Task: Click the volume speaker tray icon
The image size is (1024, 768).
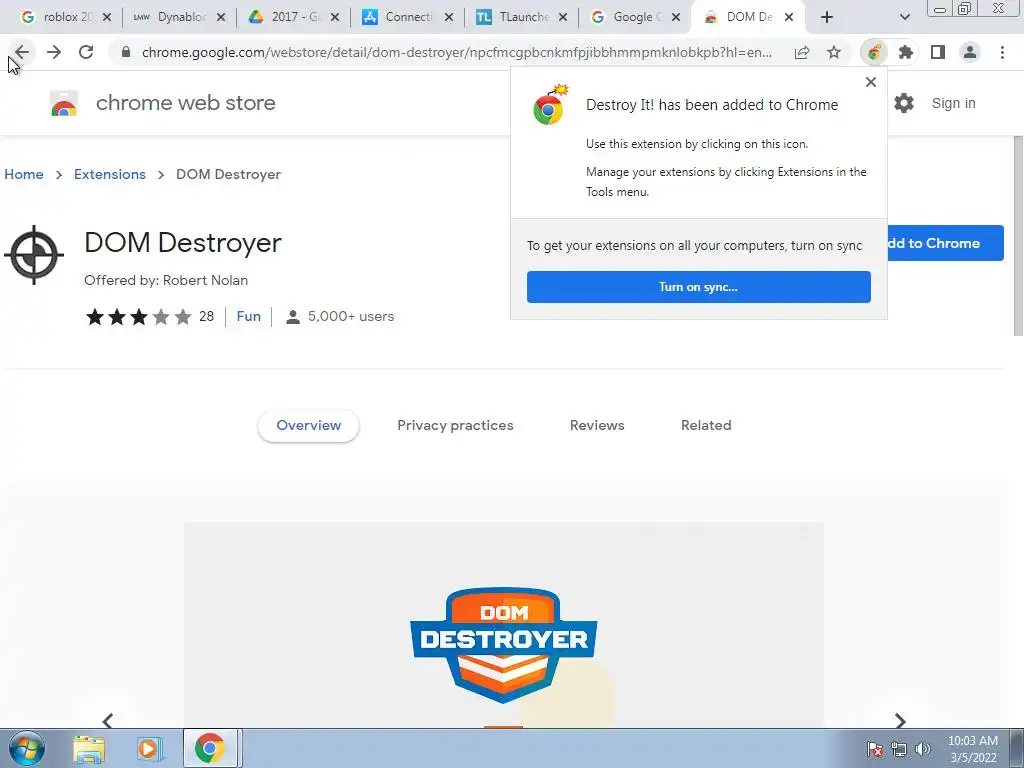Action: [922, 749]
